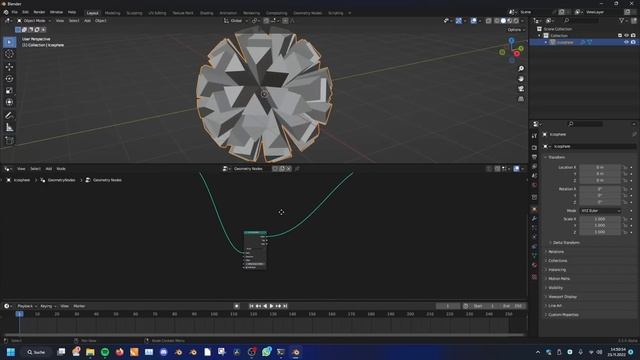The height and width of the screenshot is (360, 640).
Task: Open the Material properties tab
Action: (534, 265)
